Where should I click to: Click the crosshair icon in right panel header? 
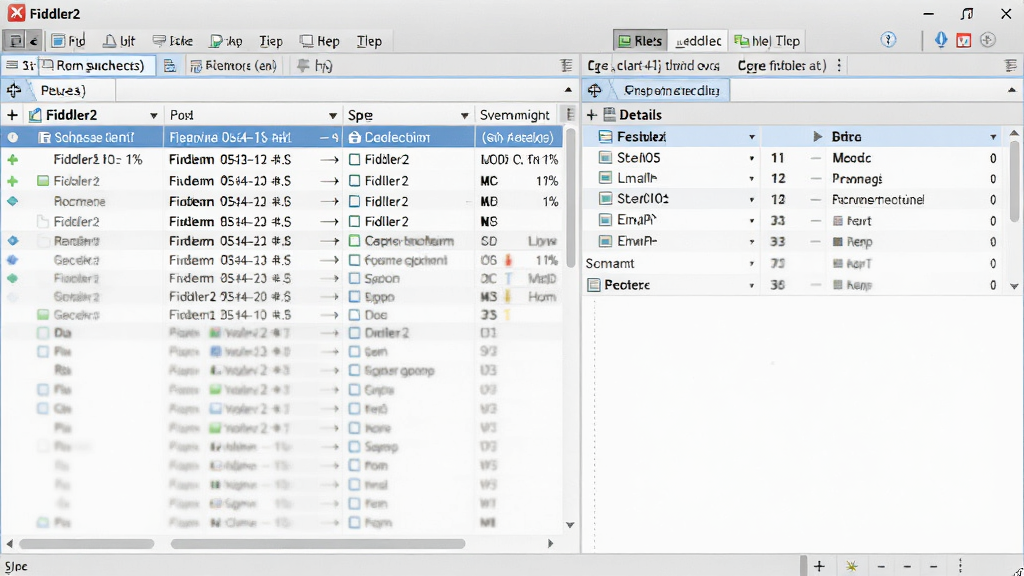tap(594, 90)
